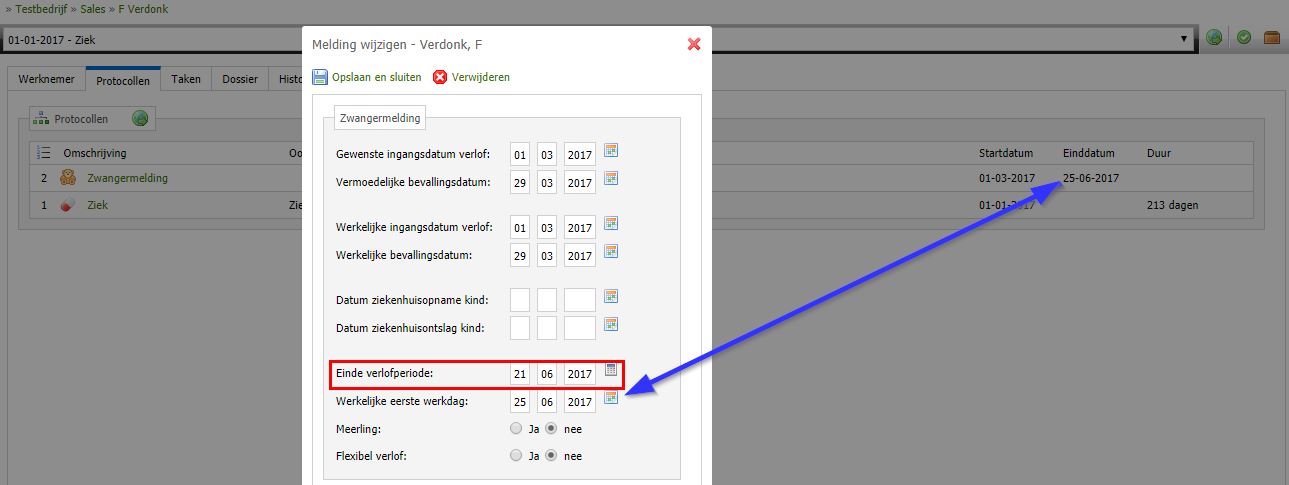Click month field of Vermoedelijke bevallingsdatum
The height and width of the screenshot is (485, 1289).
[x=547, y=182]
